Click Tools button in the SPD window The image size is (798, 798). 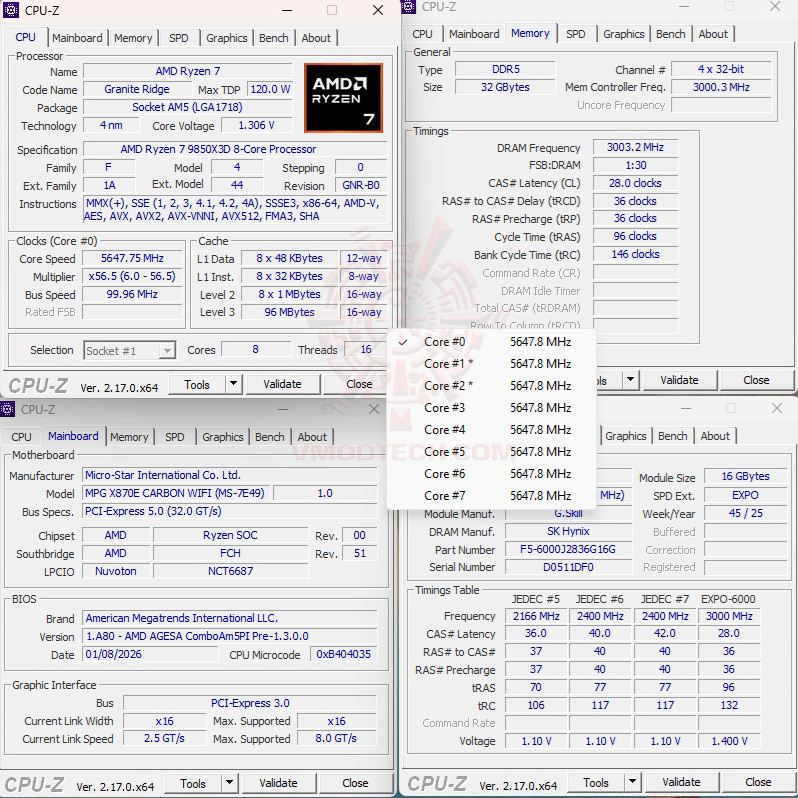tap(596, 782)
